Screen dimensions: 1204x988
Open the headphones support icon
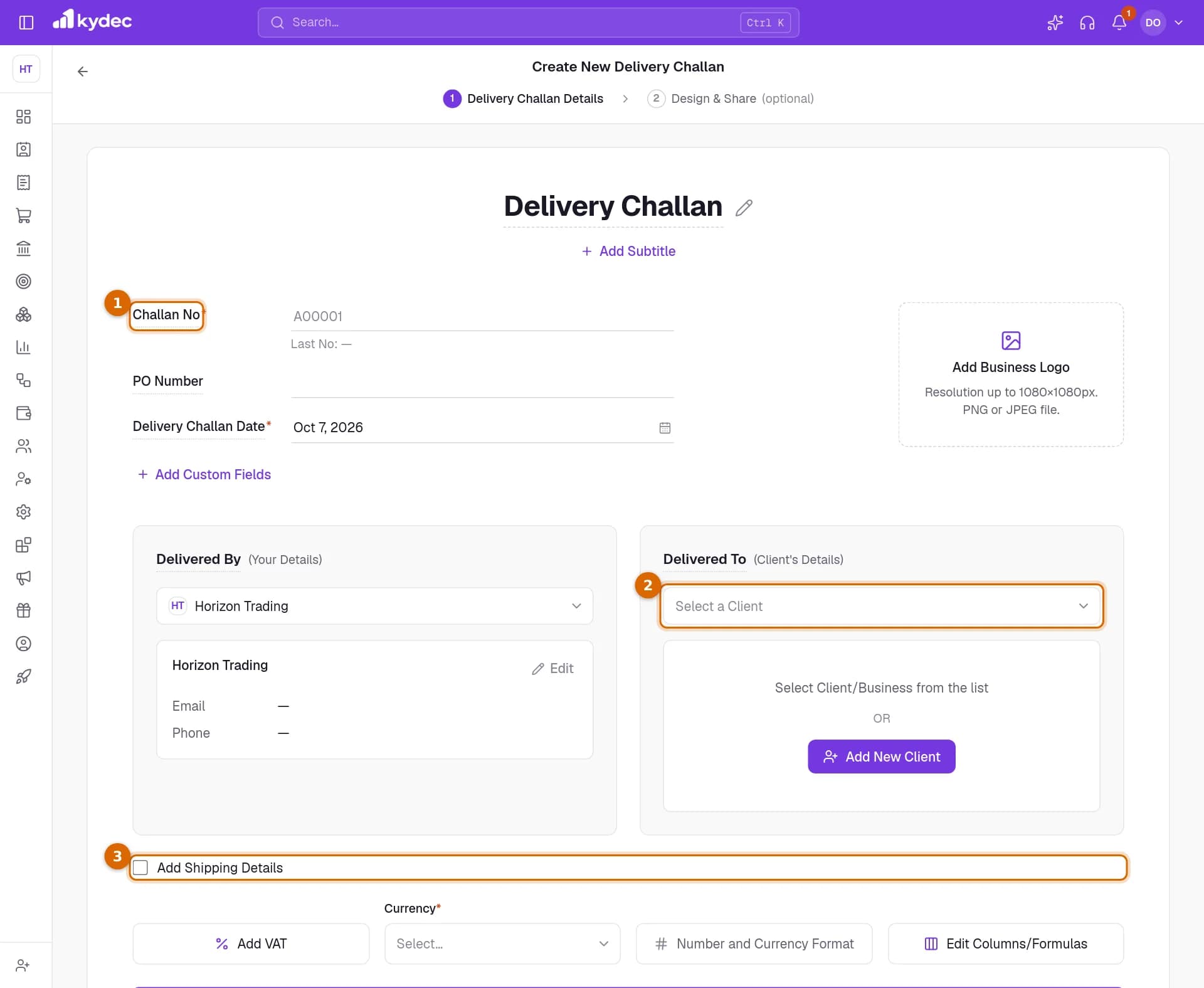click(1087, 23)
